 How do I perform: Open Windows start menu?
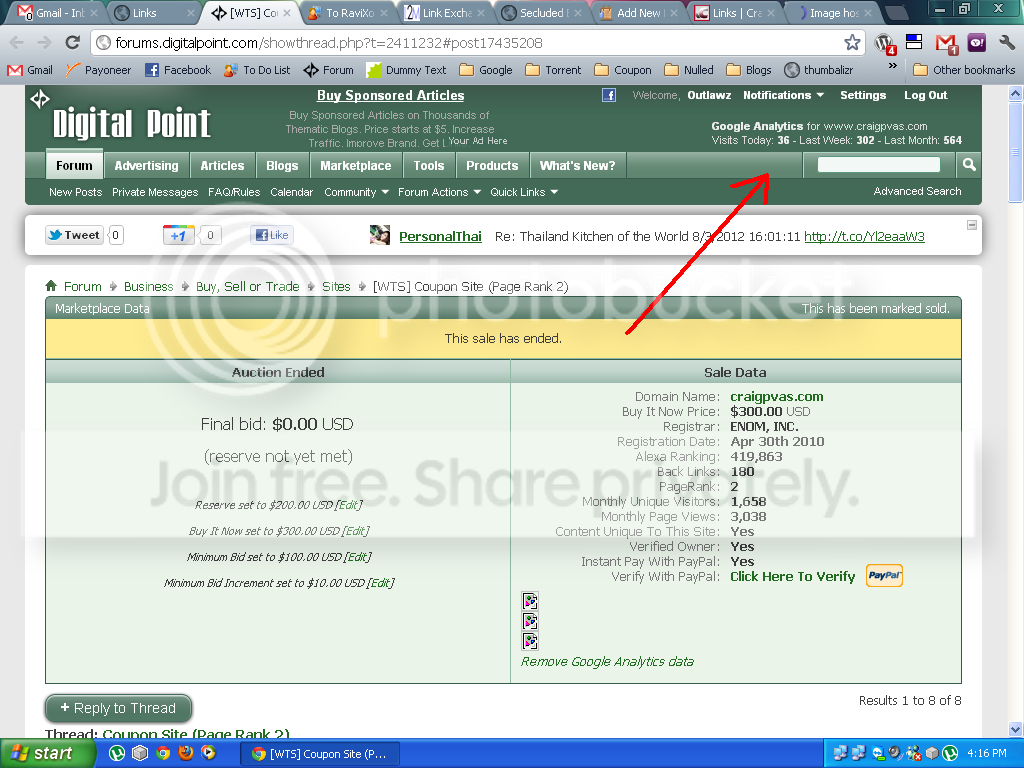[47, 754]
